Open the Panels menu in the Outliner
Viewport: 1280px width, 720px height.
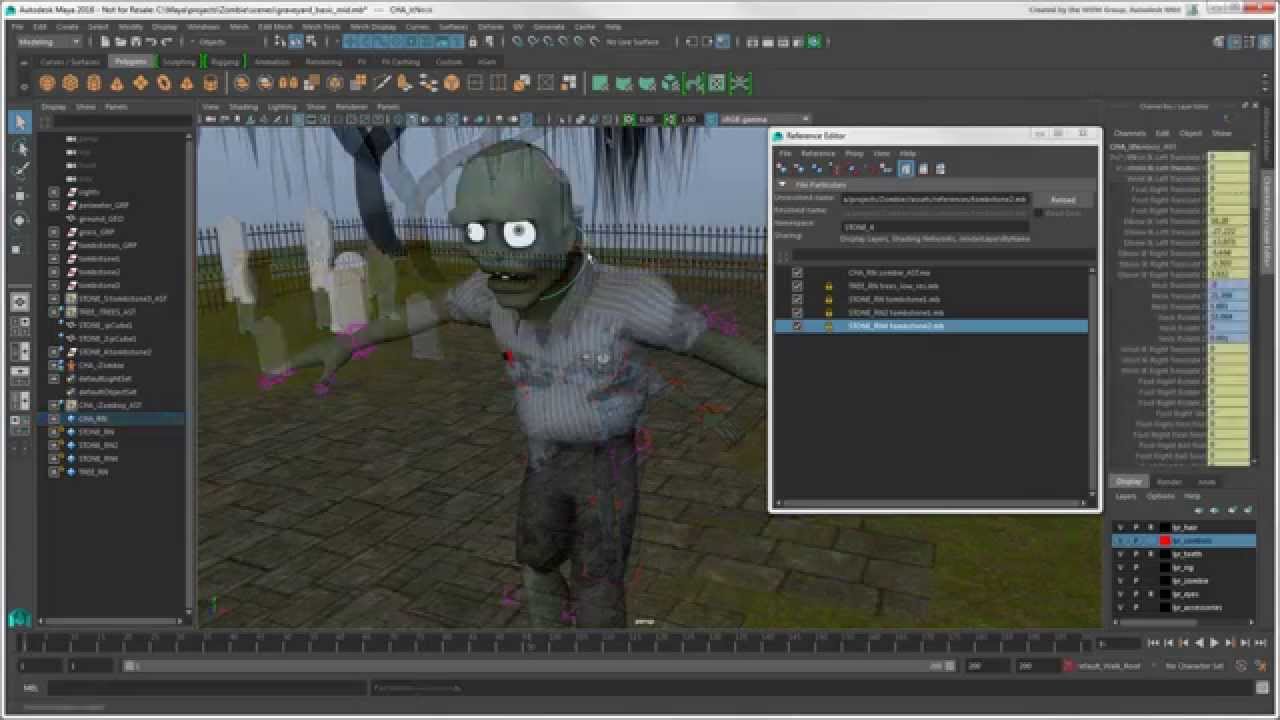(116, 106)
